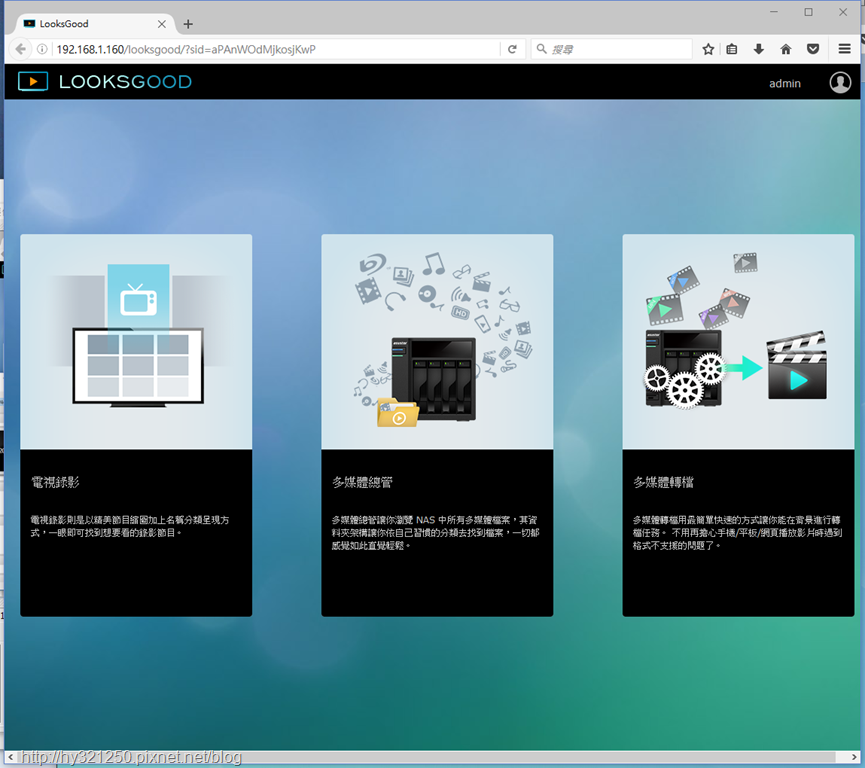865x768 pixels.
Task: Open the bookmarks list icon
Action: point(731,49)
